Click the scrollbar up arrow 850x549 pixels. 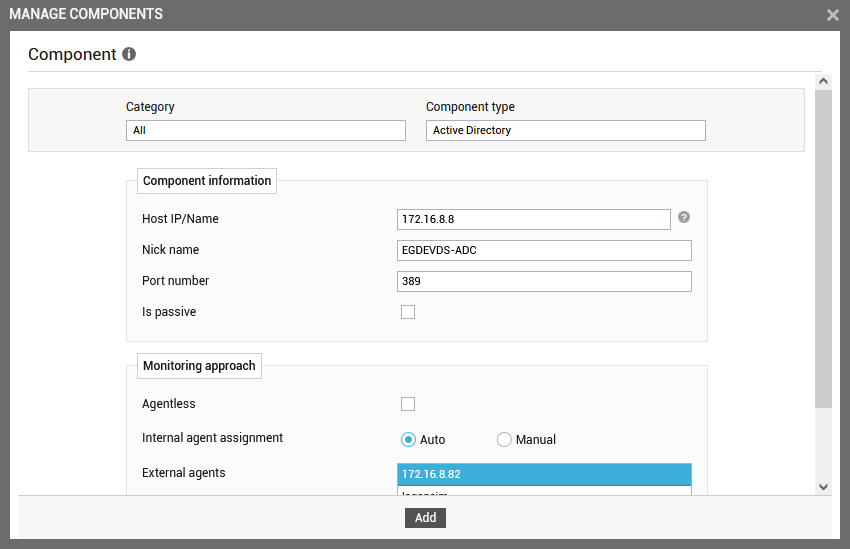pos(823,81)
